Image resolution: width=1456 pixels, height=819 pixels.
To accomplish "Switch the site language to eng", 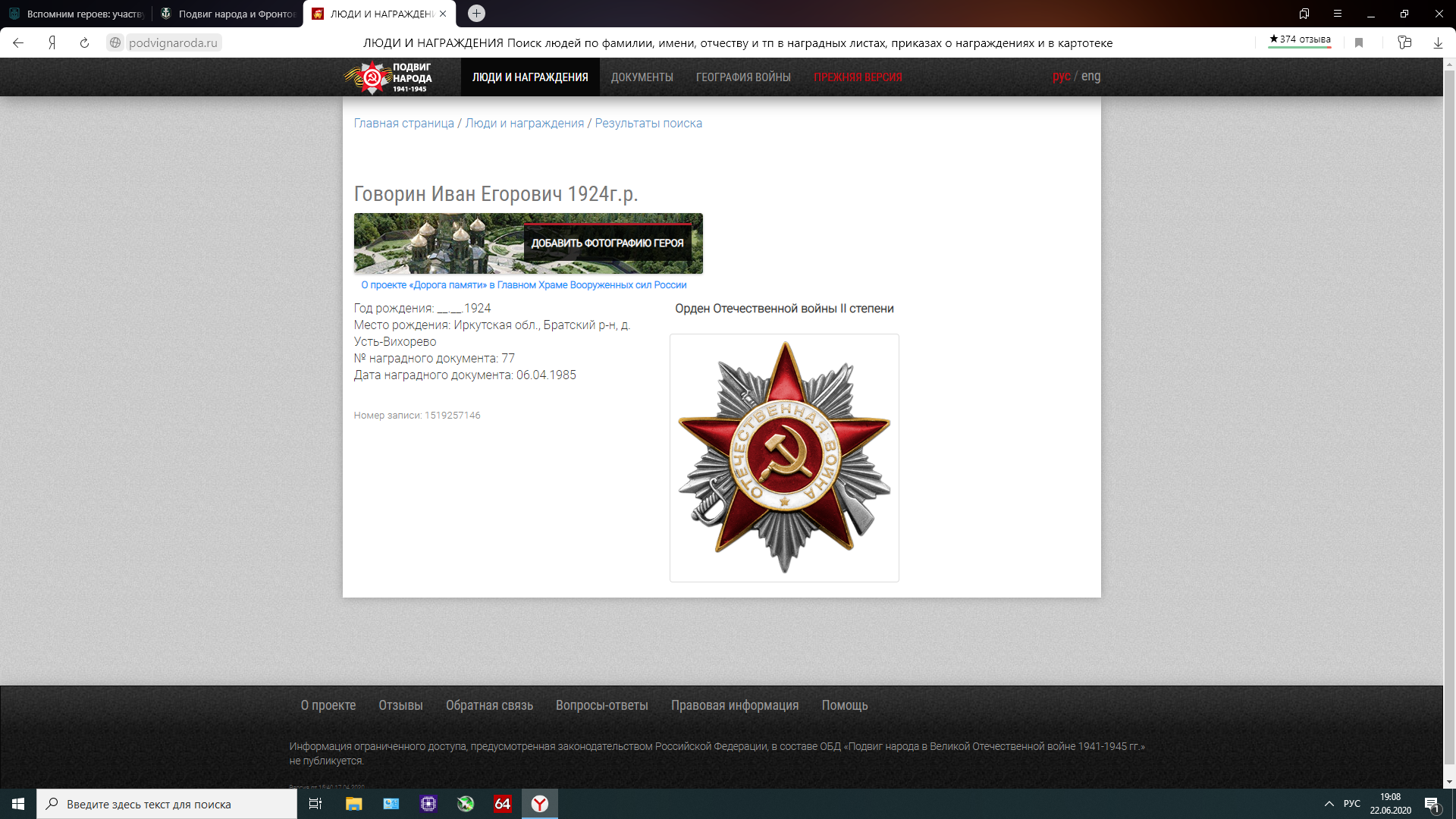I will 1090,77.
